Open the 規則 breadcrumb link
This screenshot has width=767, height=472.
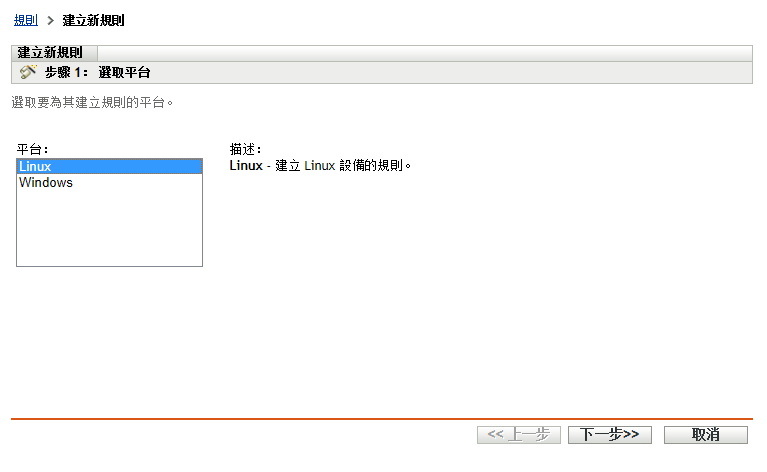25,21
